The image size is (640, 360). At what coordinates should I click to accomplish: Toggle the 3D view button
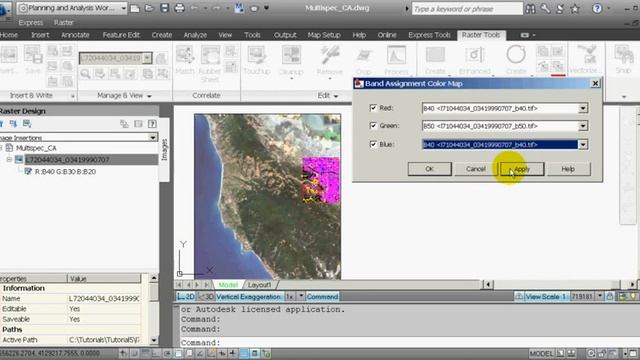click(206, 296)
